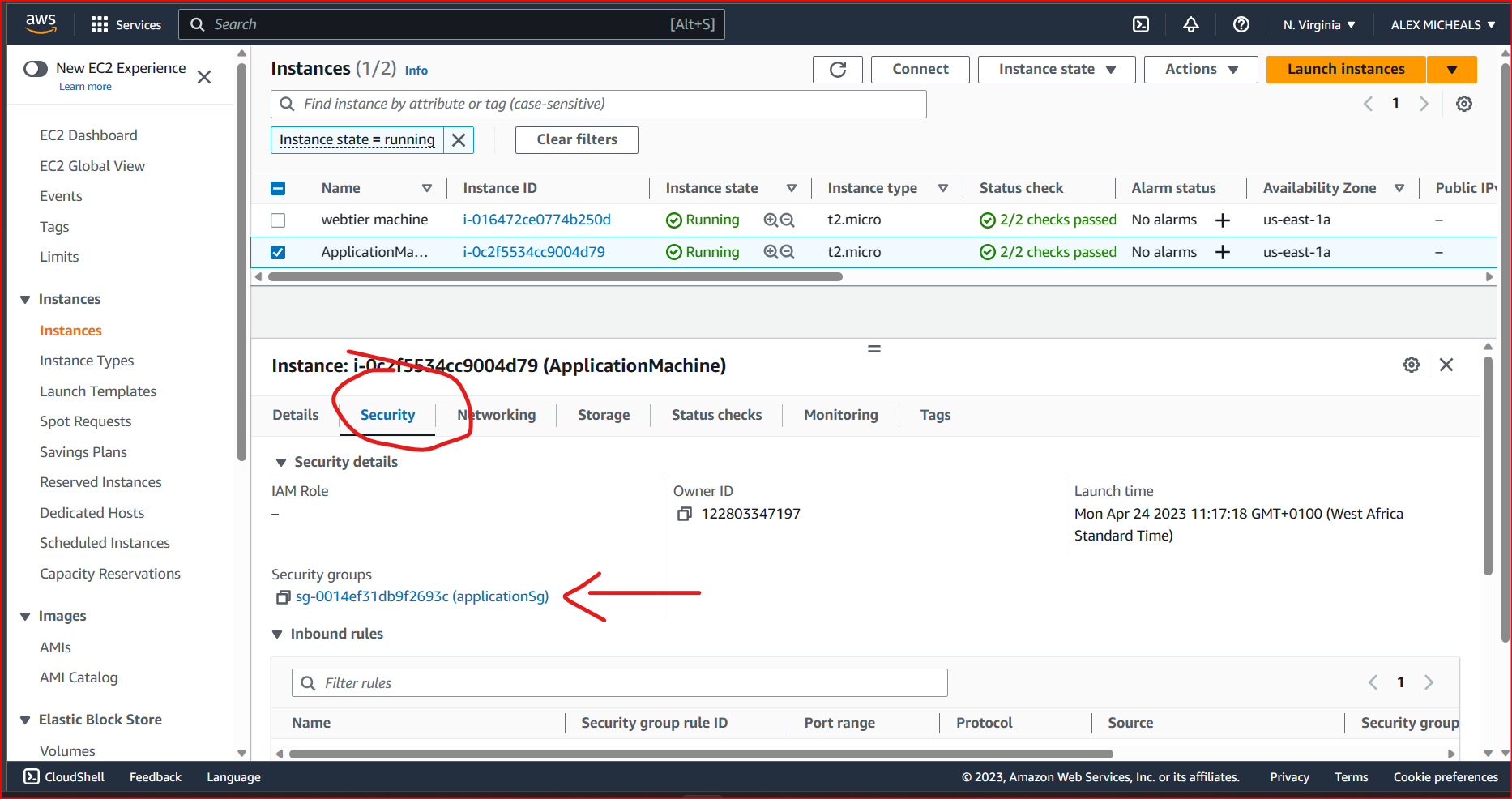The width and height of the screenshot is (1512, 799).
Task: Open the notifications bell
Action: pos(1190,24)
